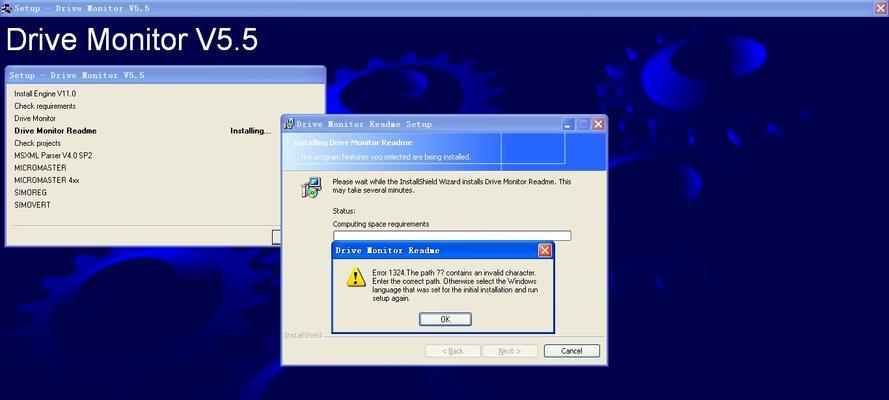Select the 'MICROMASTER 4xx' entry
Screen dimensions: 889x400
tap(46, 180)
